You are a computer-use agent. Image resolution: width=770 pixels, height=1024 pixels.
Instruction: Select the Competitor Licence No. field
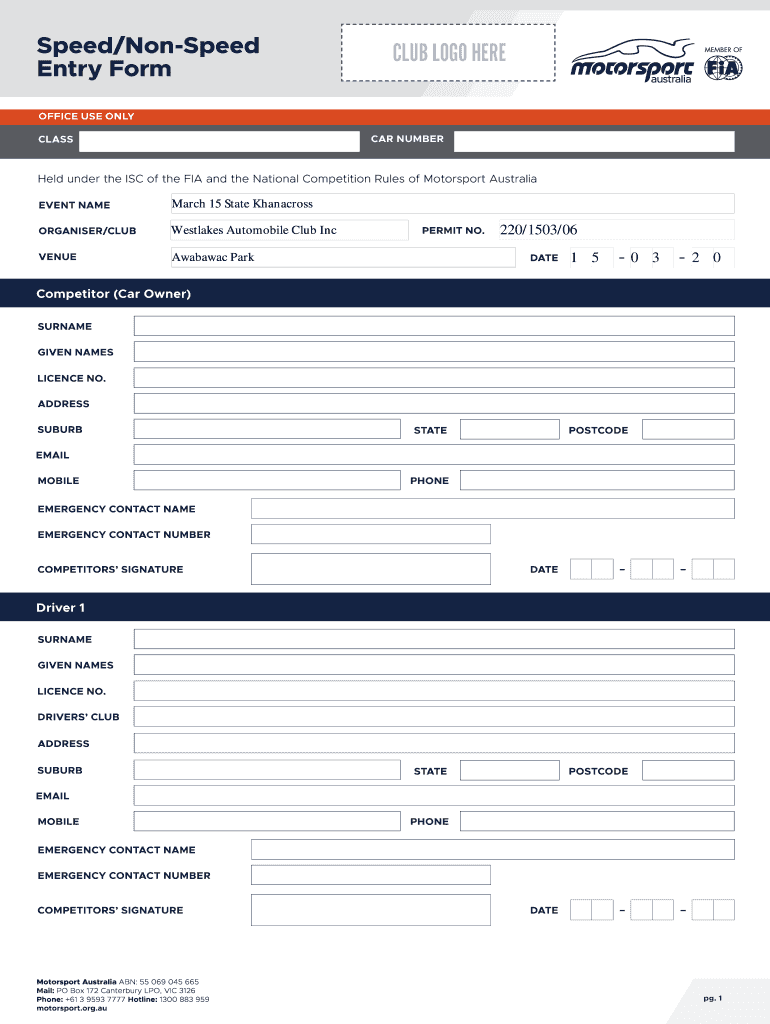coord(434,378)
